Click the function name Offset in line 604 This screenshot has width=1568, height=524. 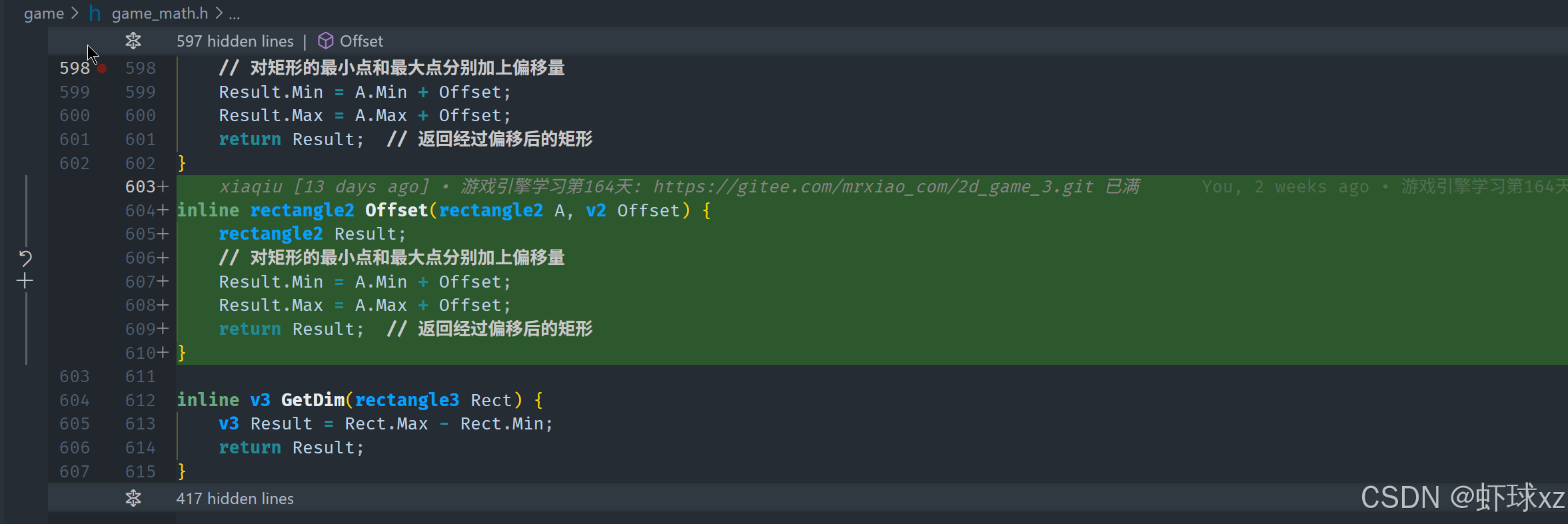(x=396, y=210)
